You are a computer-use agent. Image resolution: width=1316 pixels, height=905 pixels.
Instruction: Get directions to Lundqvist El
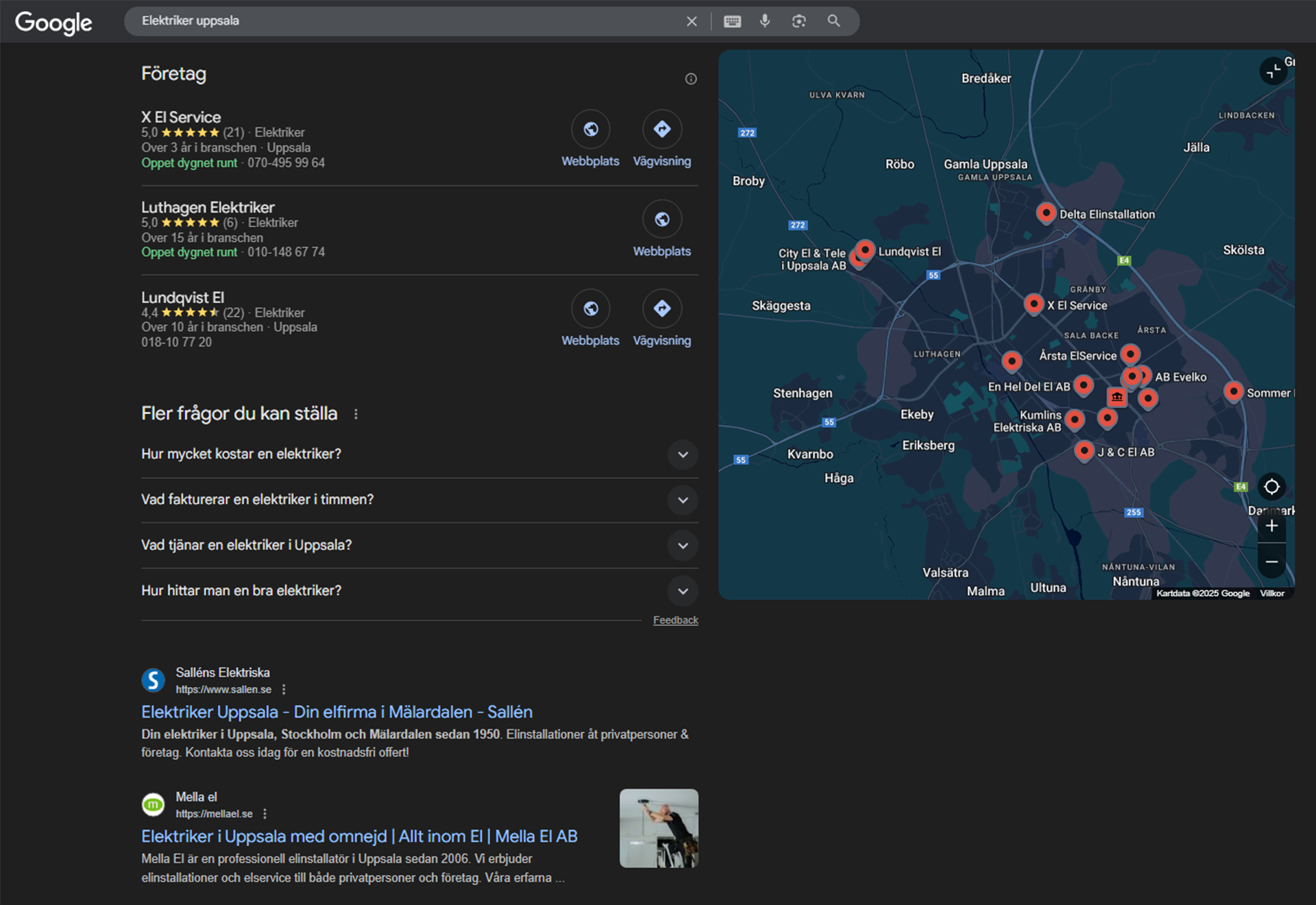coord(661,309)
